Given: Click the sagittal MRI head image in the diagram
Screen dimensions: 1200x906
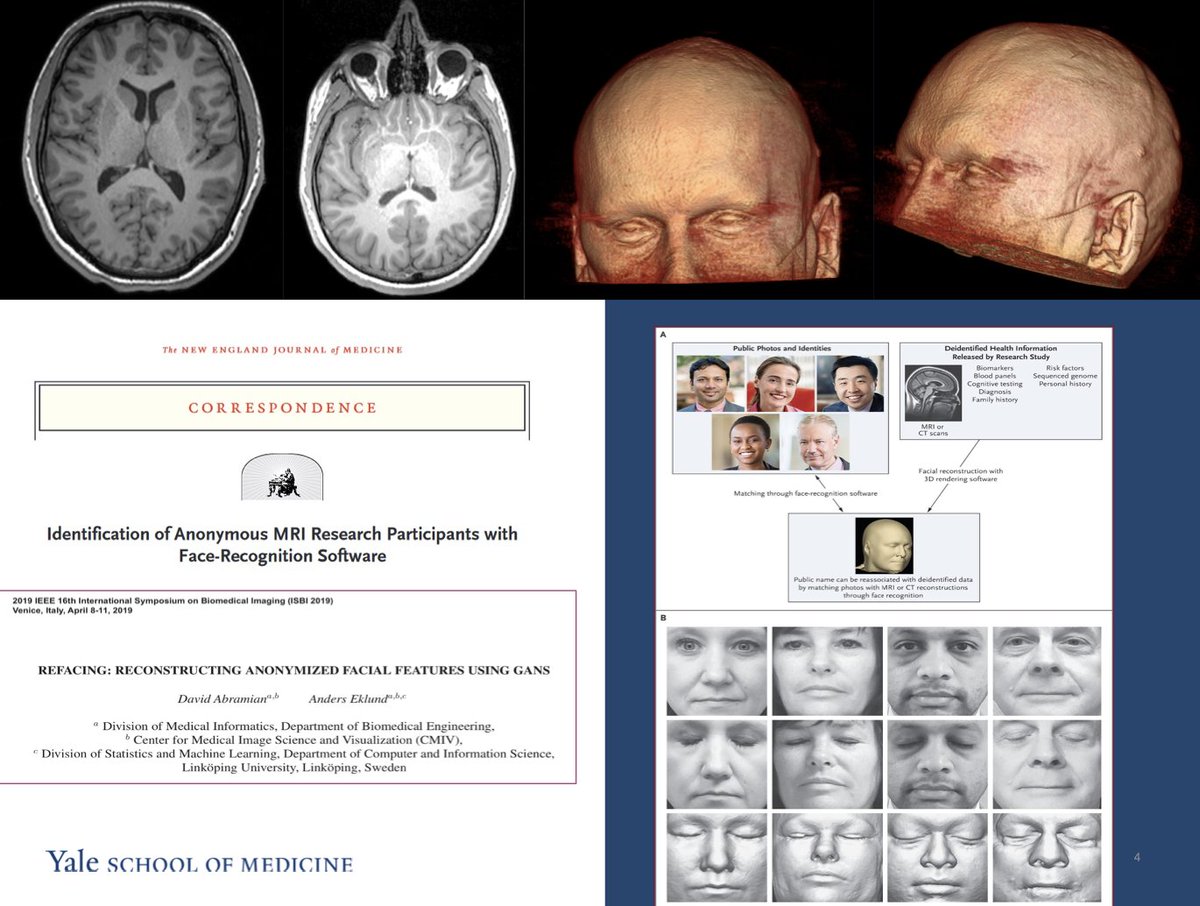Looking at the screenshot, I should [x=933, y=395].
